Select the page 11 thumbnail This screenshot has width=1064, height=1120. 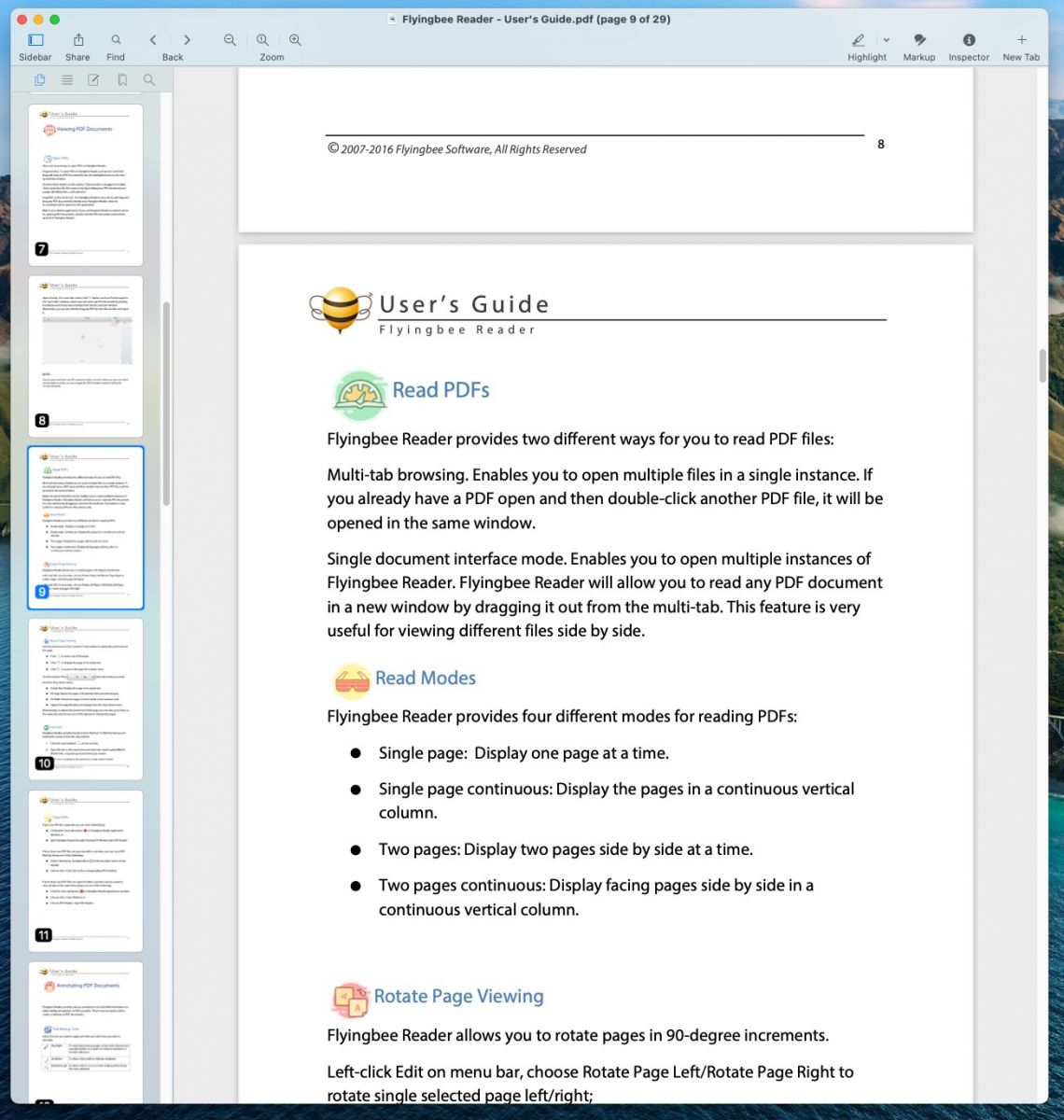(86, 871)
